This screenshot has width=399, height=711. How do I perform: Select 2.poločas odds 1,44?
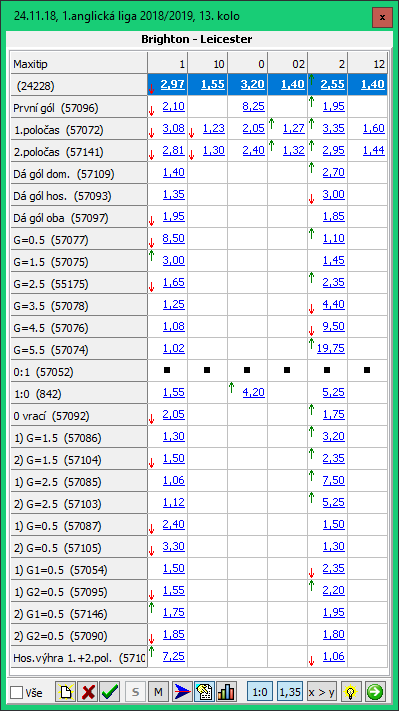tap(374, 151)
